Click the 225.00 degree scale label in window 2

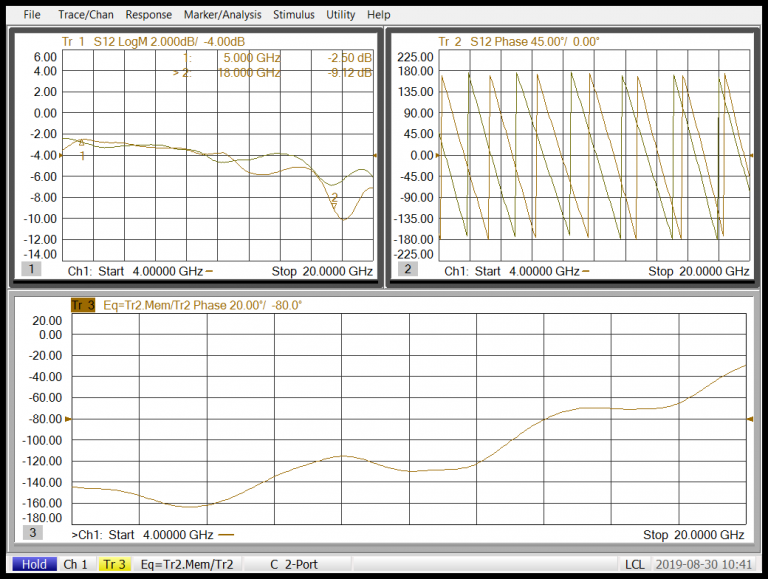pos(415,57)
